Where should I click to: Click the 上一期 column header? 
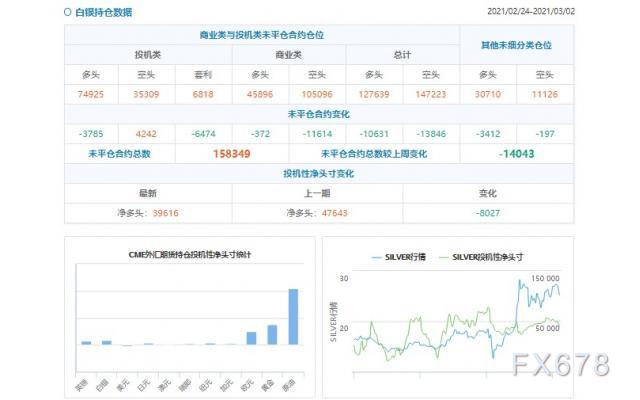(317, 193)
